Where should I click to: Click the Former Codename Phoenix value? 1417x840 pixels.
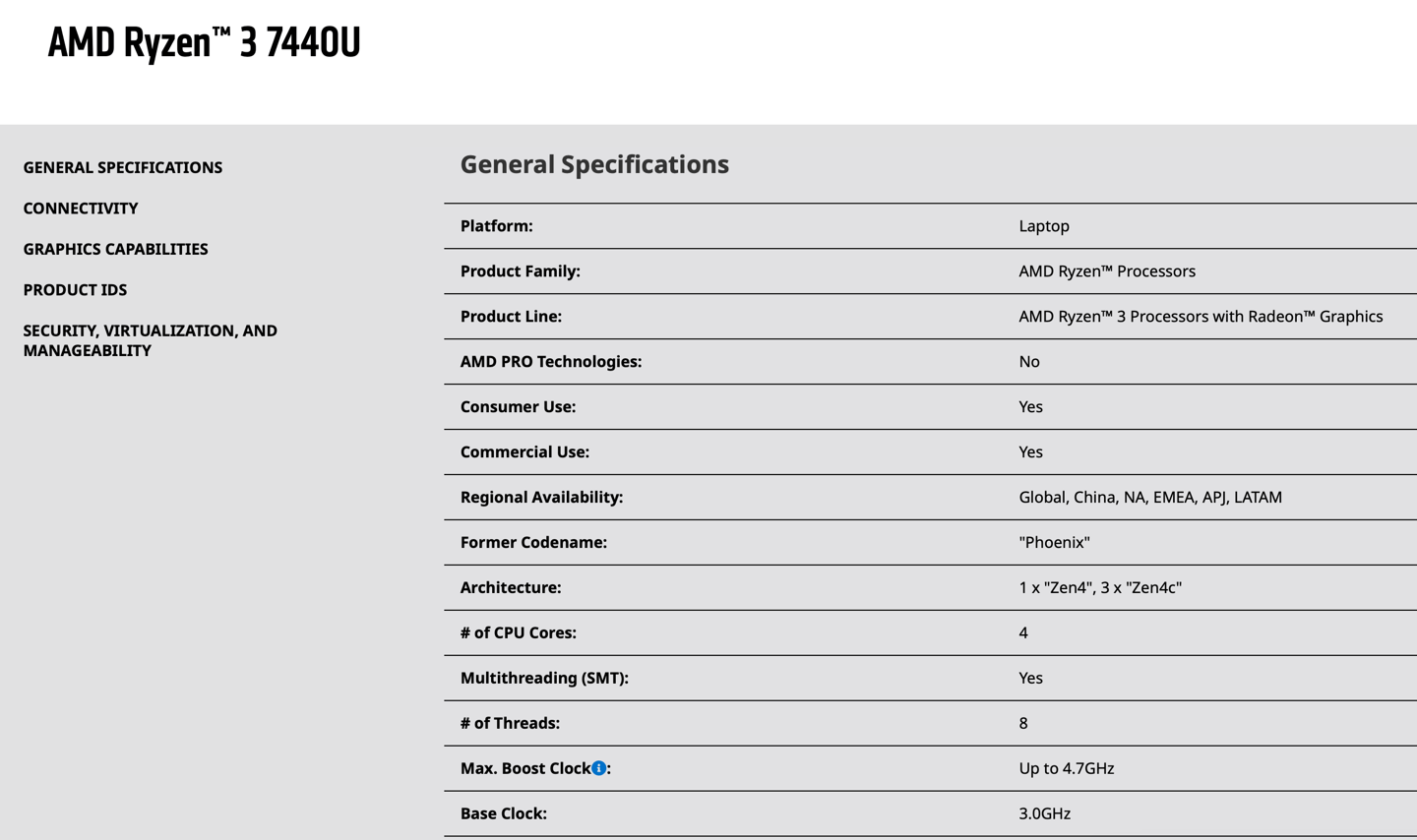pos(1055,542)
